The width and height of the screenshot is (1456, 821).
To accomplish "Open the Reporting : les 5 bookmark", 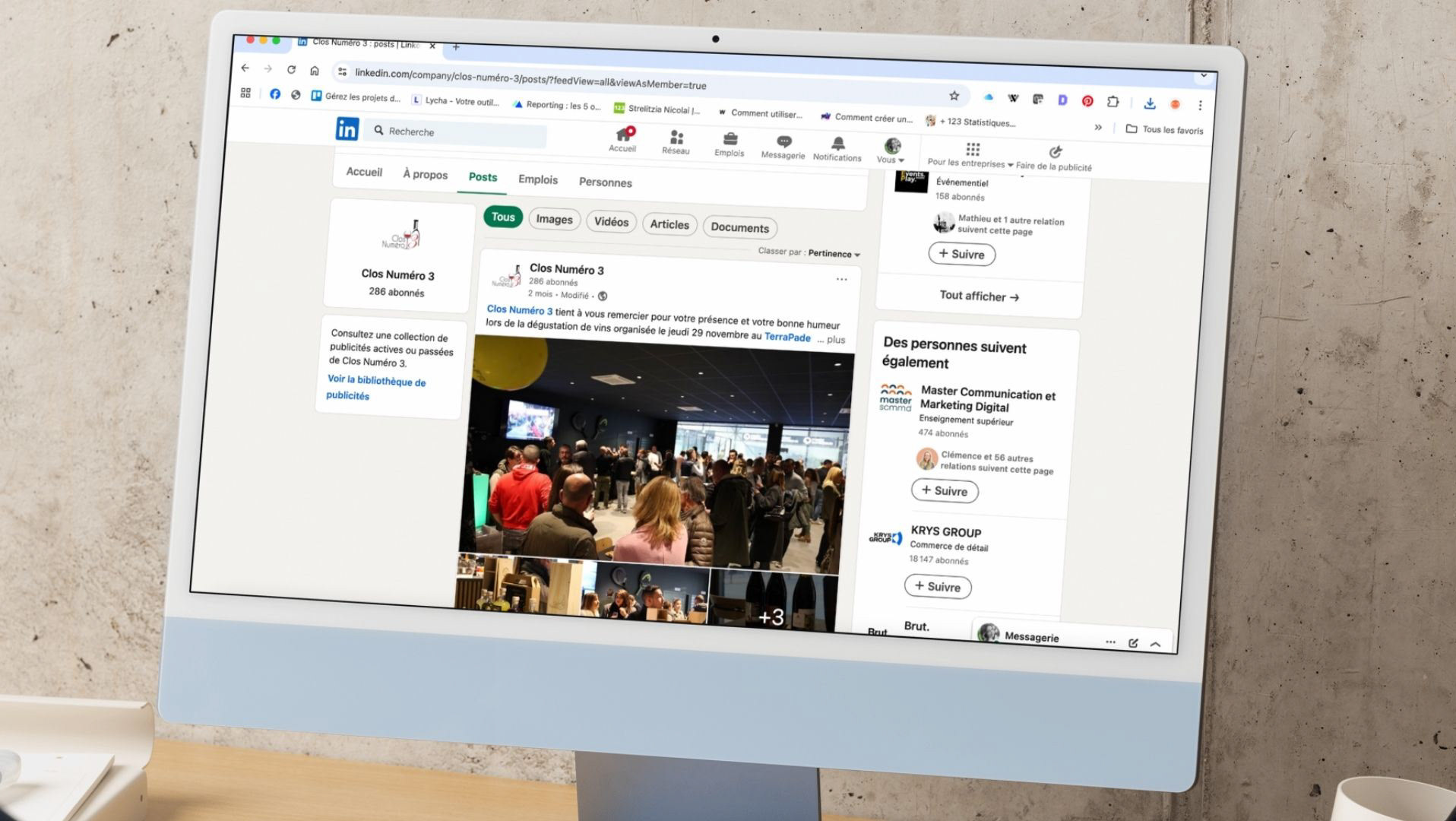I will (557, 105).
